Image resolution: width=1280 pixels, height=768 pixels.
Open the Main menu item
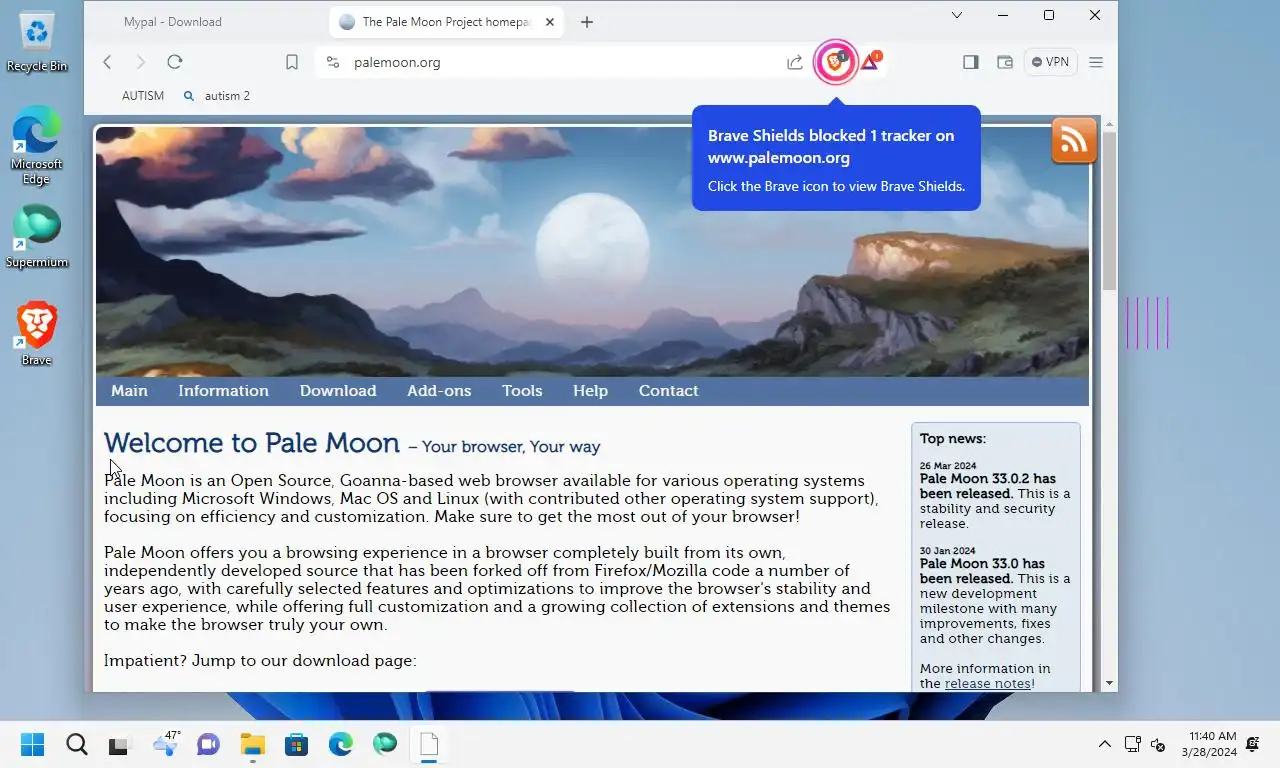coord(129,391)
